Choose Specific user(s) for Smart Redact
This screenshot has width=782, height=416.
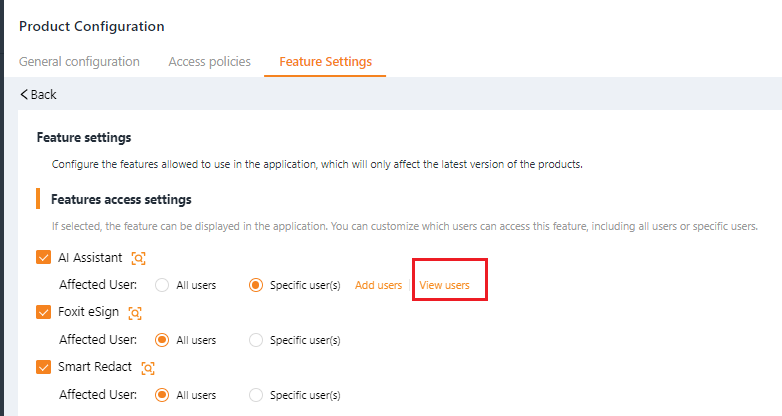coord(256,395)
